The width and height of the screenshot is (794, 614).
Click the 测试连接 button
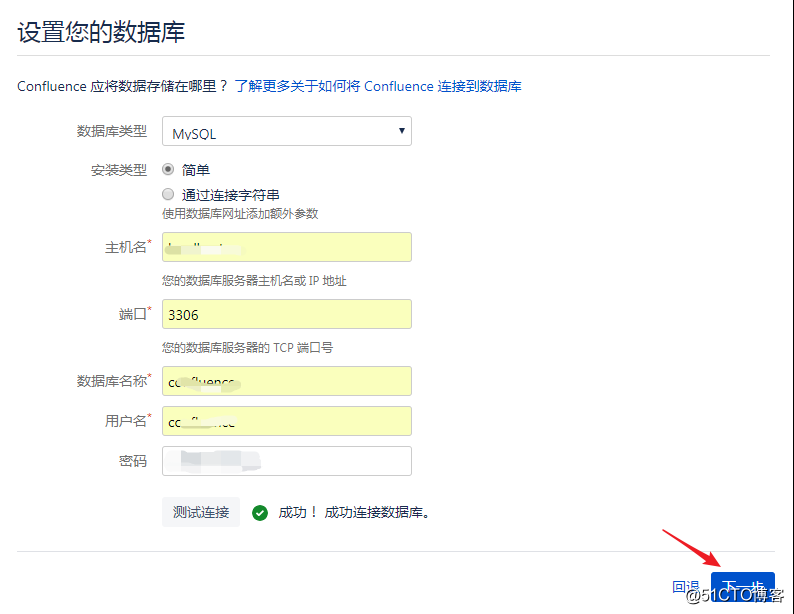click(x=201, y=512)
